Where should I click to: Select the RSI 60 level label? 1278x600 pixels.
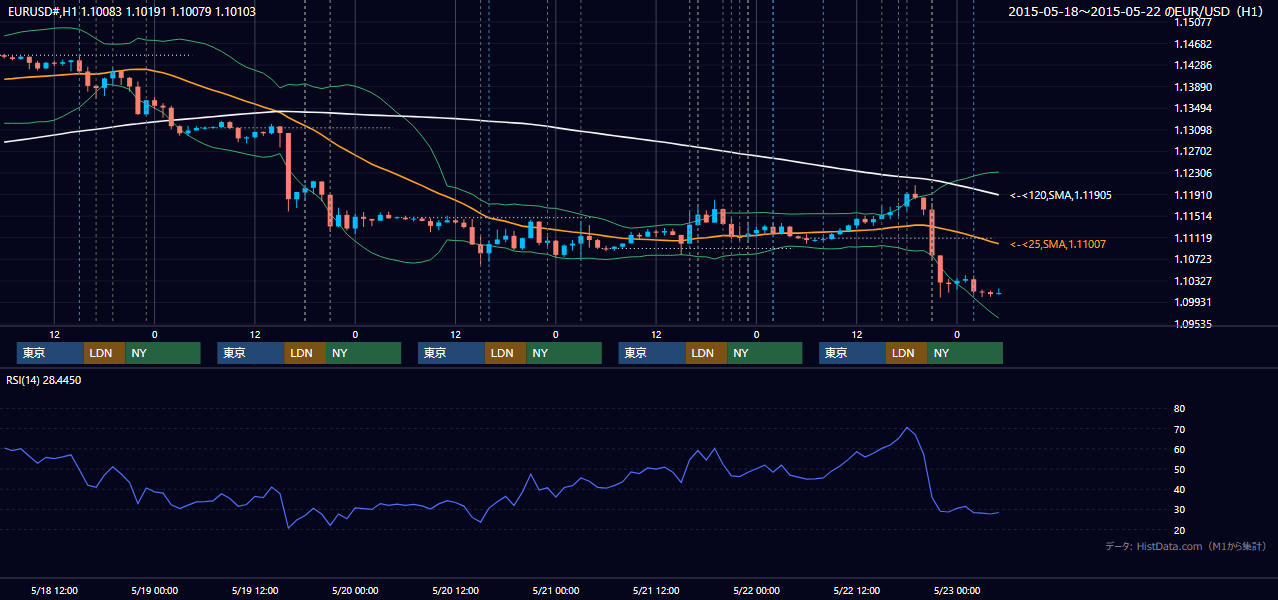click(1179, 449)
